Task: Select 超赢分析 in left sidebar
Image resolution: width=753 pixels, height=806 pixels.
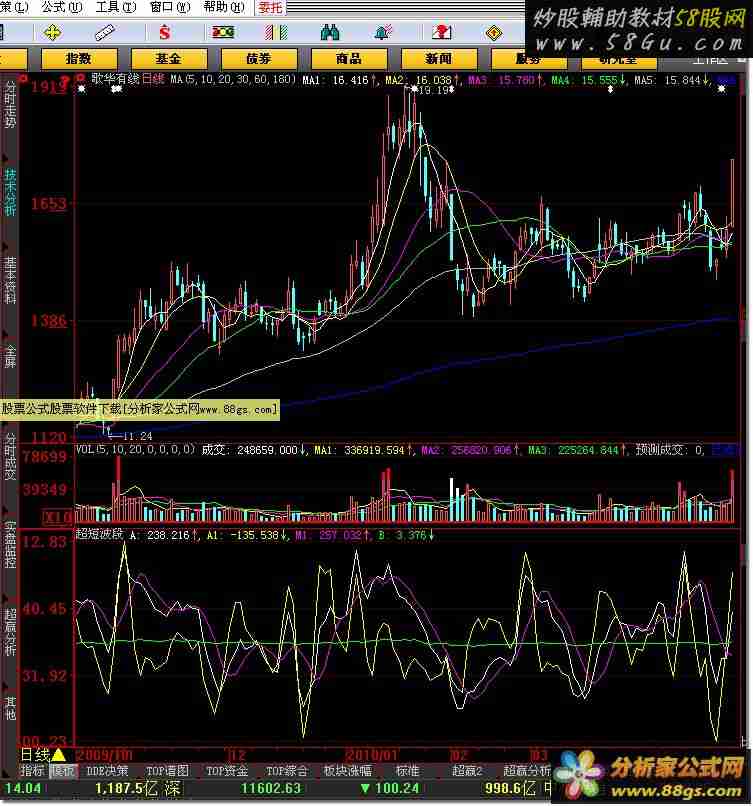Action: (10, 632)
